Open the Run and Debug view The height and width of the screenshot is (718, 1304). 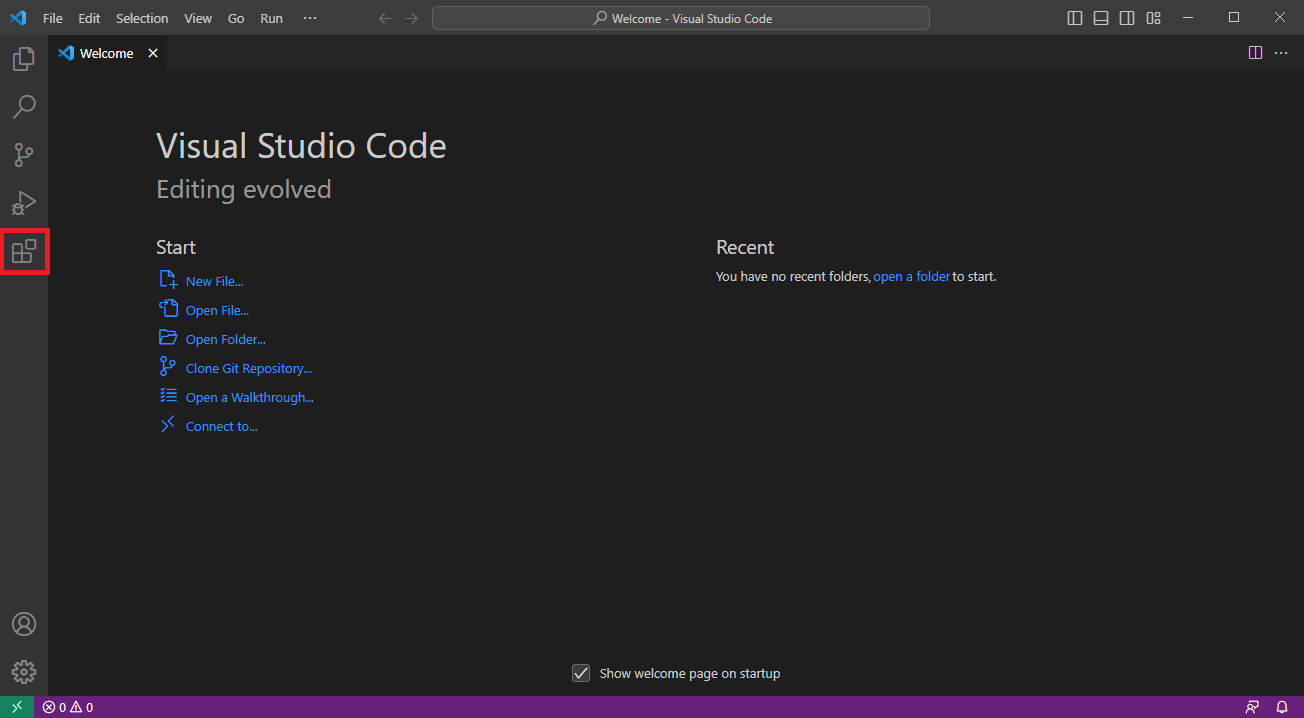pos(24,203)
